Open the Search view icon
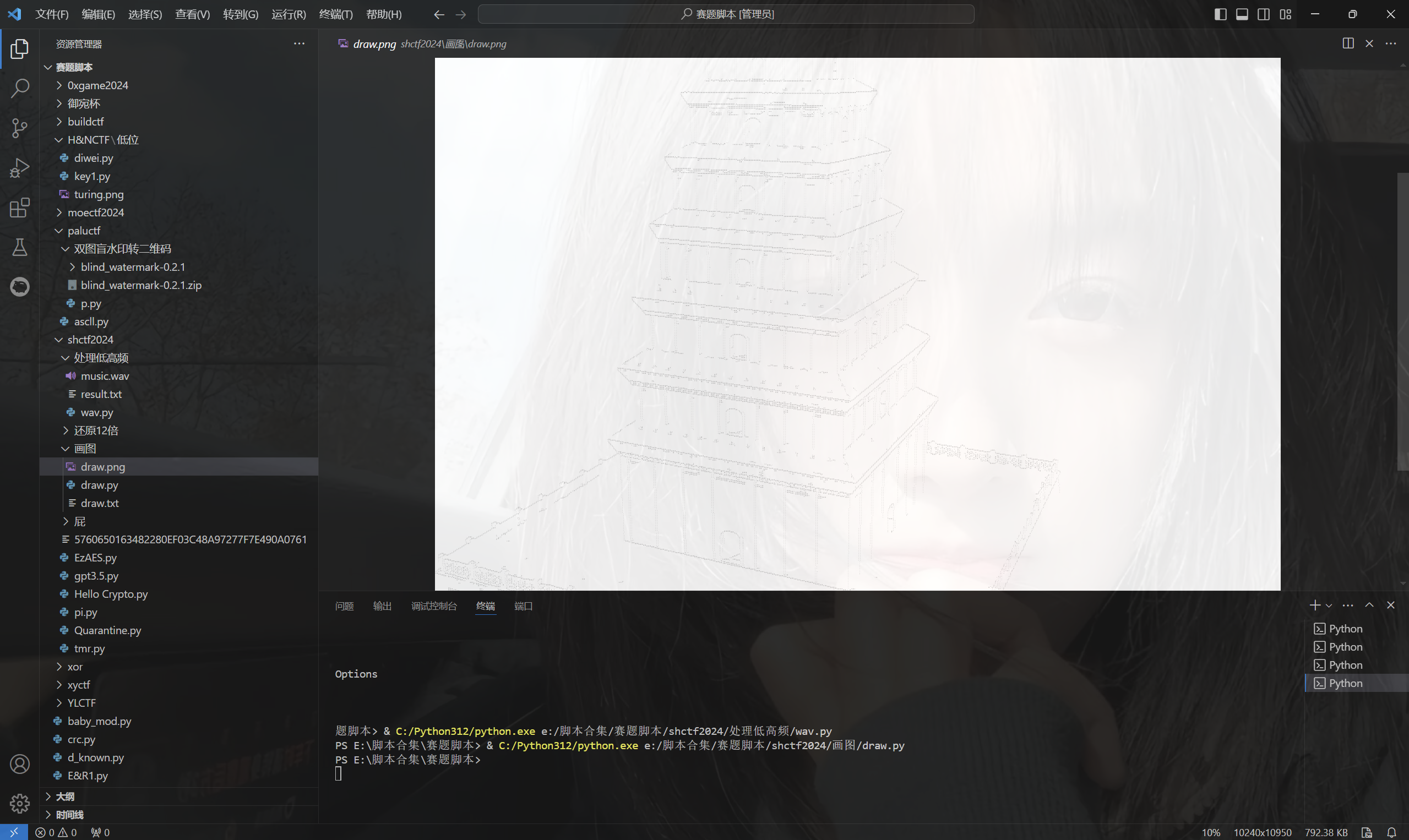The width and height of the screenshot is (1409, 840). [x=19, y=88]
